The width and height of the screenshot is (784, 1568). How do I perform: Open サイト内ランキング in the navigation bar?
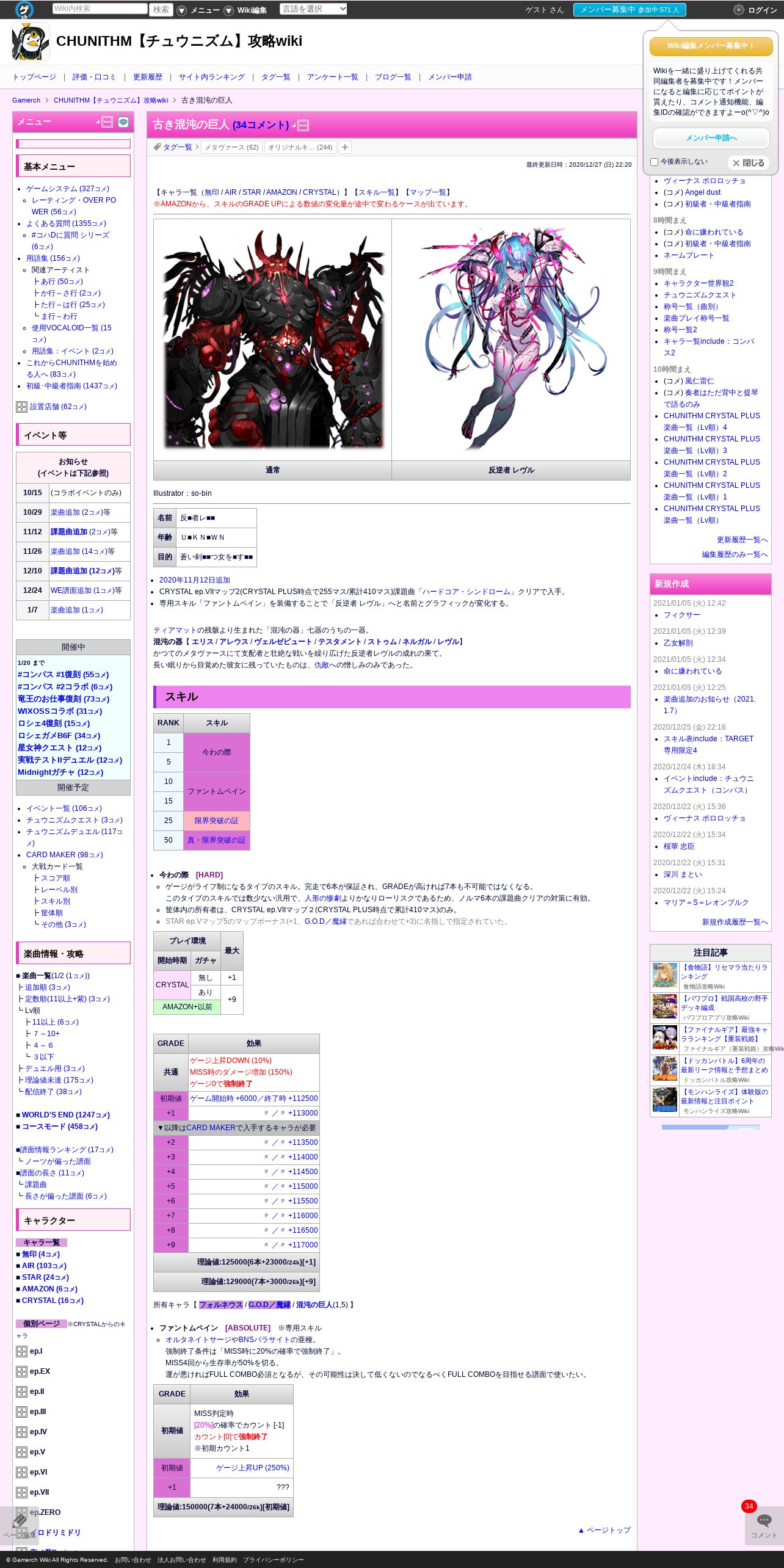click(x=212, y=77)
